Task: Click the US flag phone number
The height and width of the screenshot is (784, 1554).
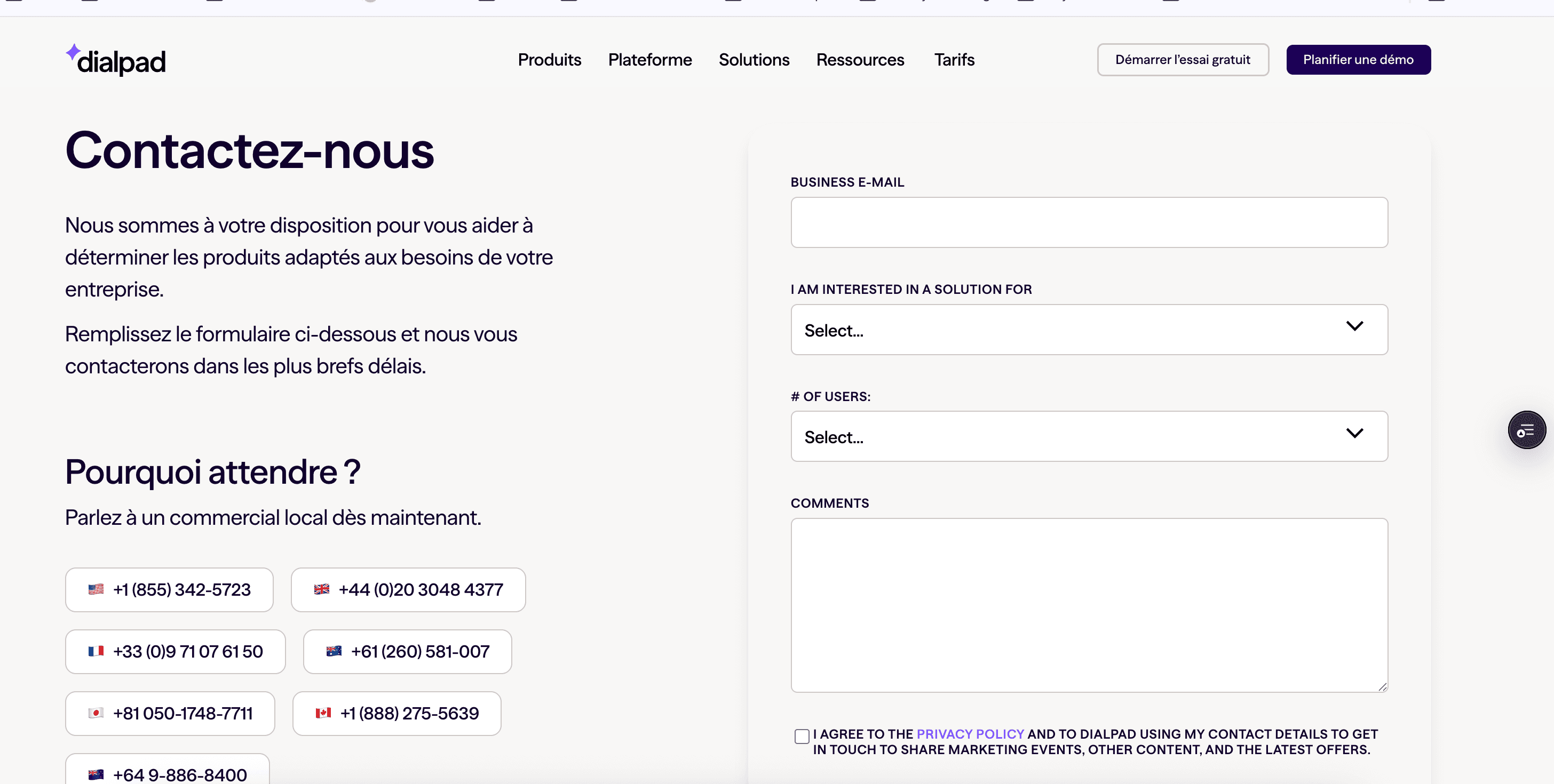Action: coord(170,589)
